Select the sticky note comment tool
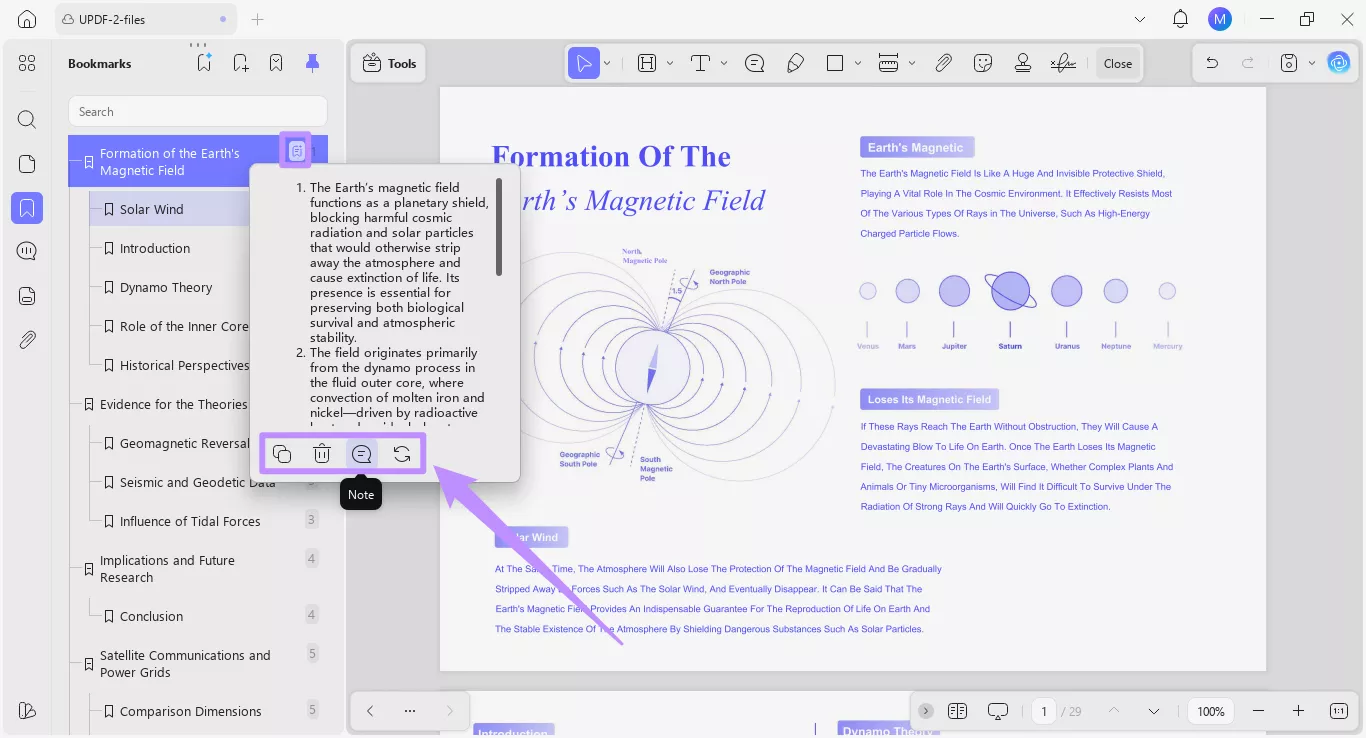 point(755,63)
